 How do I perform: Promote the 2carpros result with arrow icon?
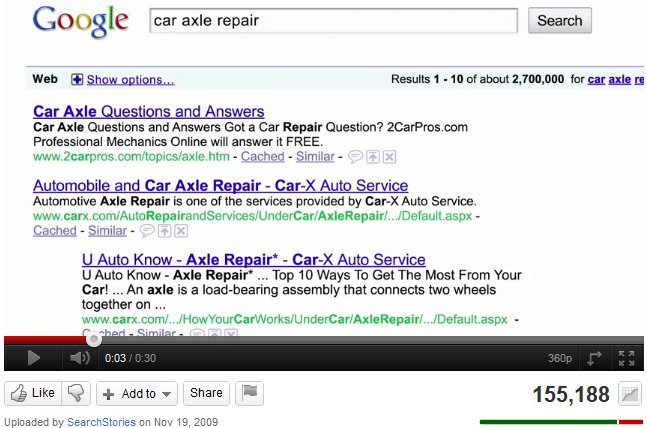373,157
